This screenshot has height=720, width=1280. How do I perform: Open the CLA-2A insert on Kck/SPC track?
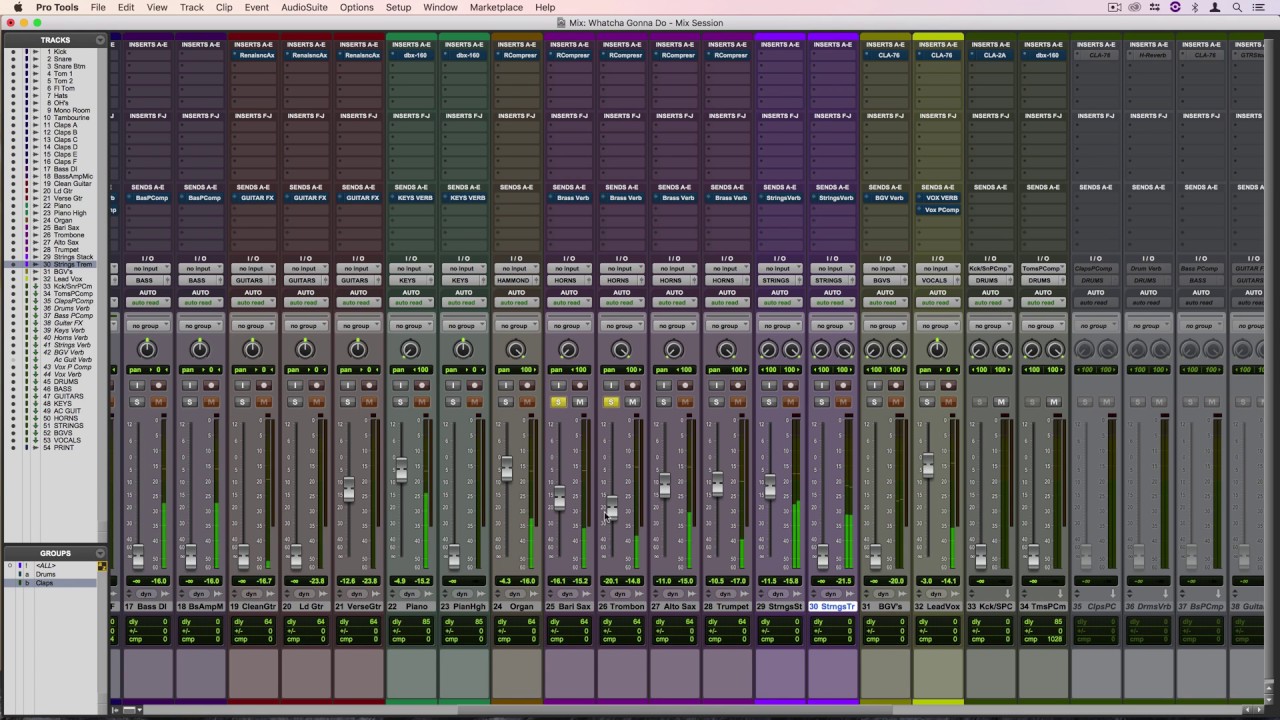tap(991, 56)
